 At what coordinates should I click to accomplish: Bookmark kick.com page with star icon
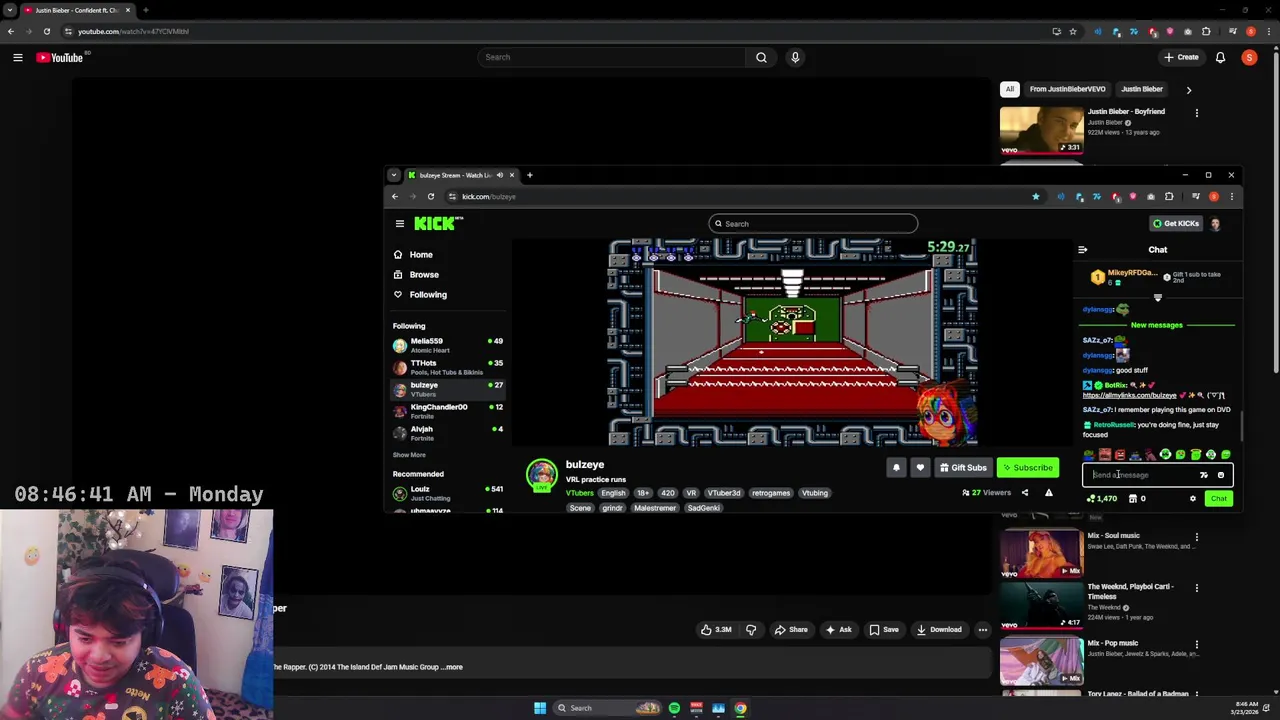point(1035,197)
